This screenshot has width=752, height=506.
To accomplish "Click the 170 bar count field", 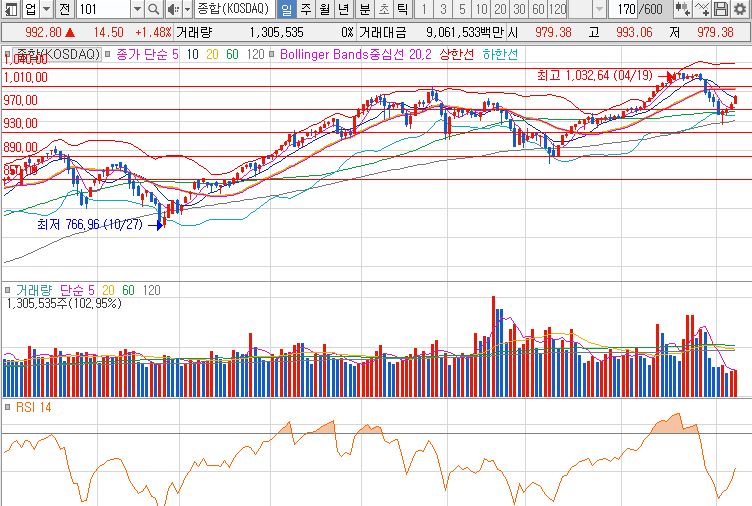I will tap(625, 9).
